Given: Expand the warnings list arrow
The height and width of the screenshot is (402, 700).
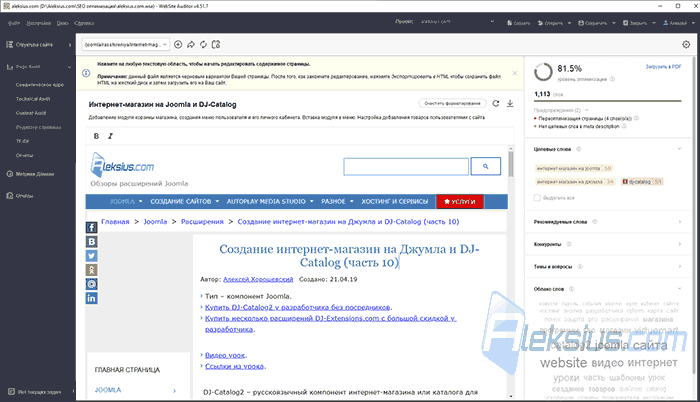Looking at the screenshot, I should (587, 110).
